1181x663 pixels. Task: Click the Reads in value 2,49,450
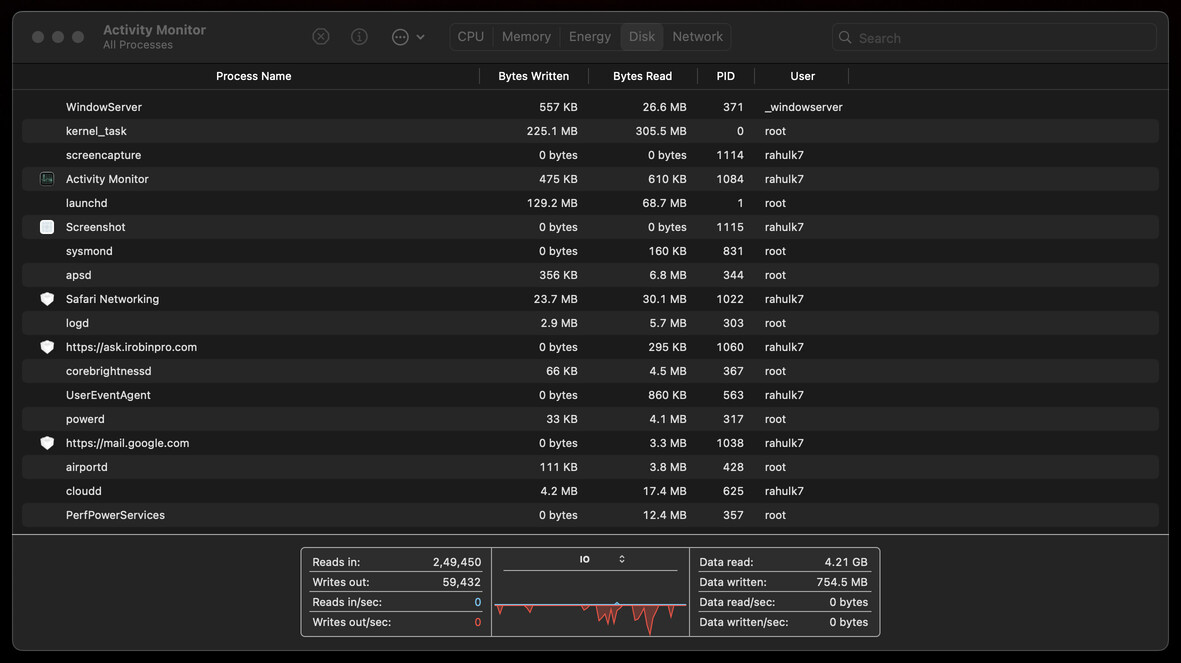(x=456, y=562)
